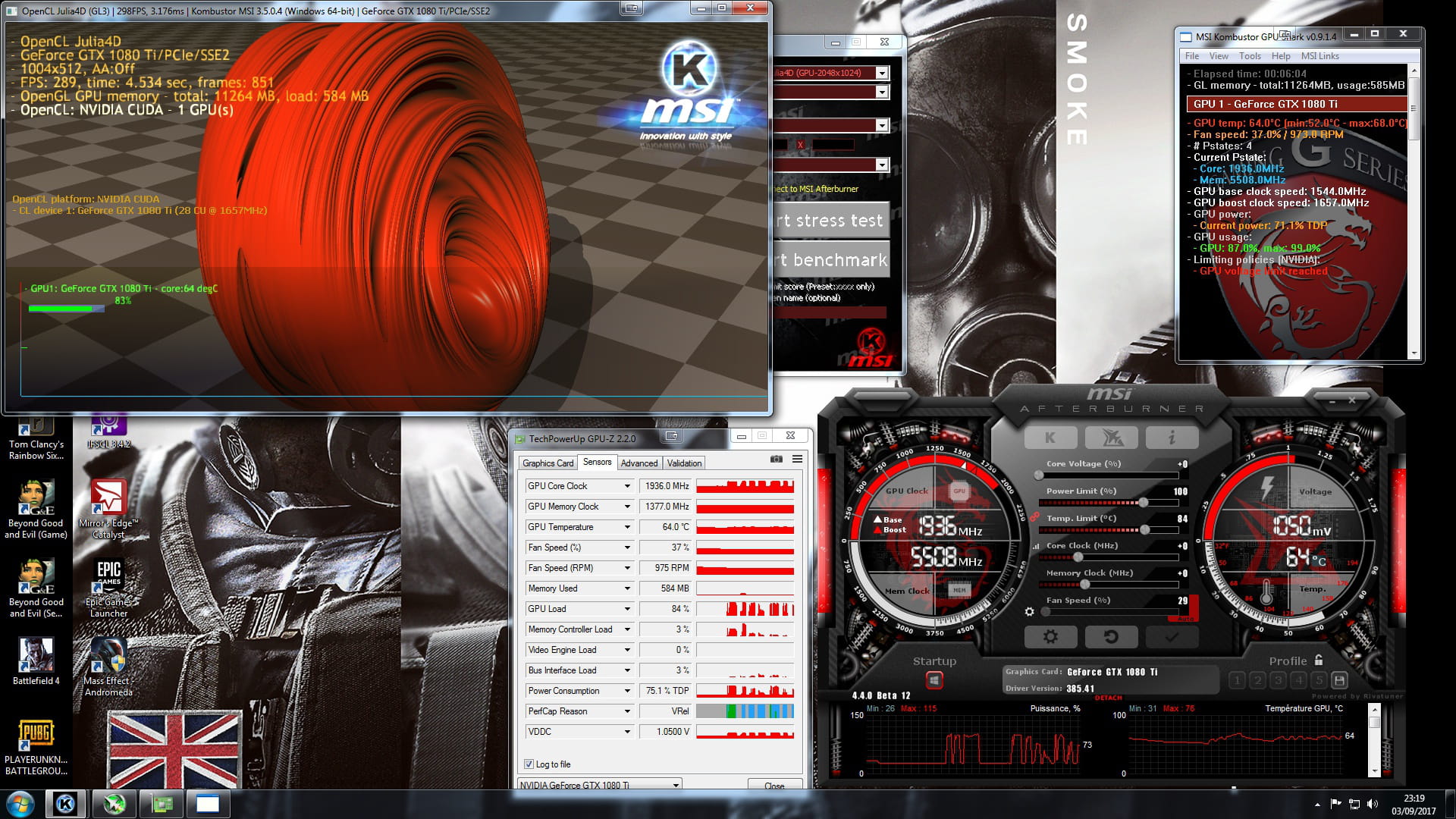
Task: Open MSI Links menu in Kombustor
Action: coord(1320,56)
